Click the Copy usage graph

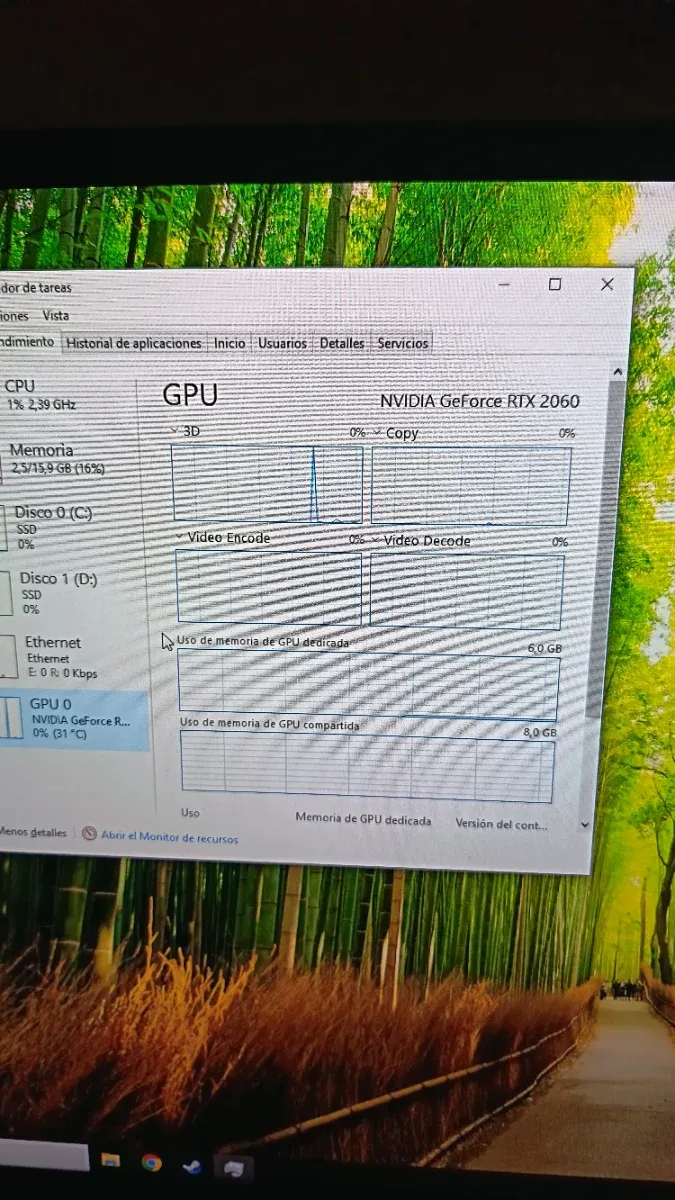click(x=471, y=486)
